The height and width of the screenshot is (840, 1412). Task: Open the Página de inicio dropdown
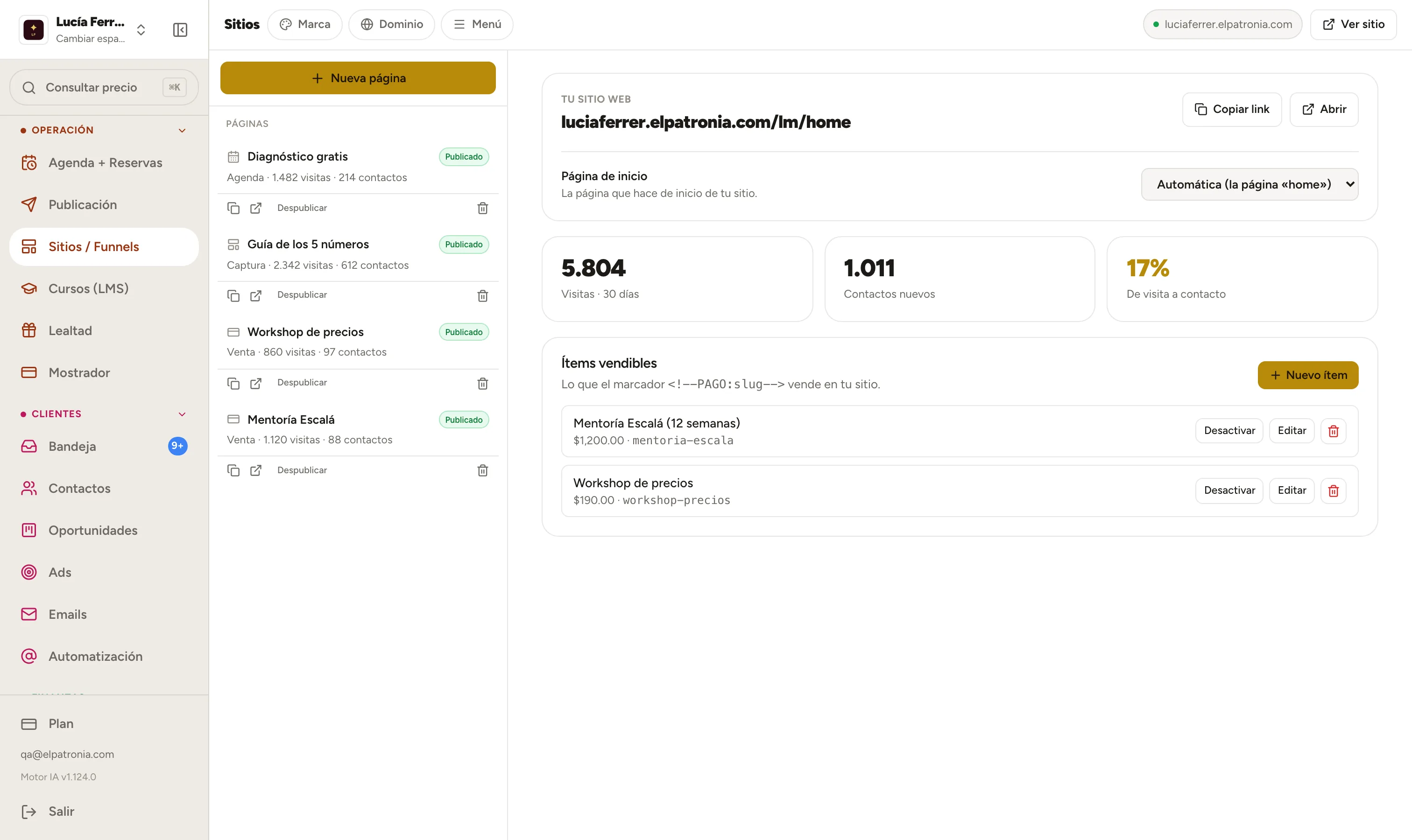(x=1250, y=184)
